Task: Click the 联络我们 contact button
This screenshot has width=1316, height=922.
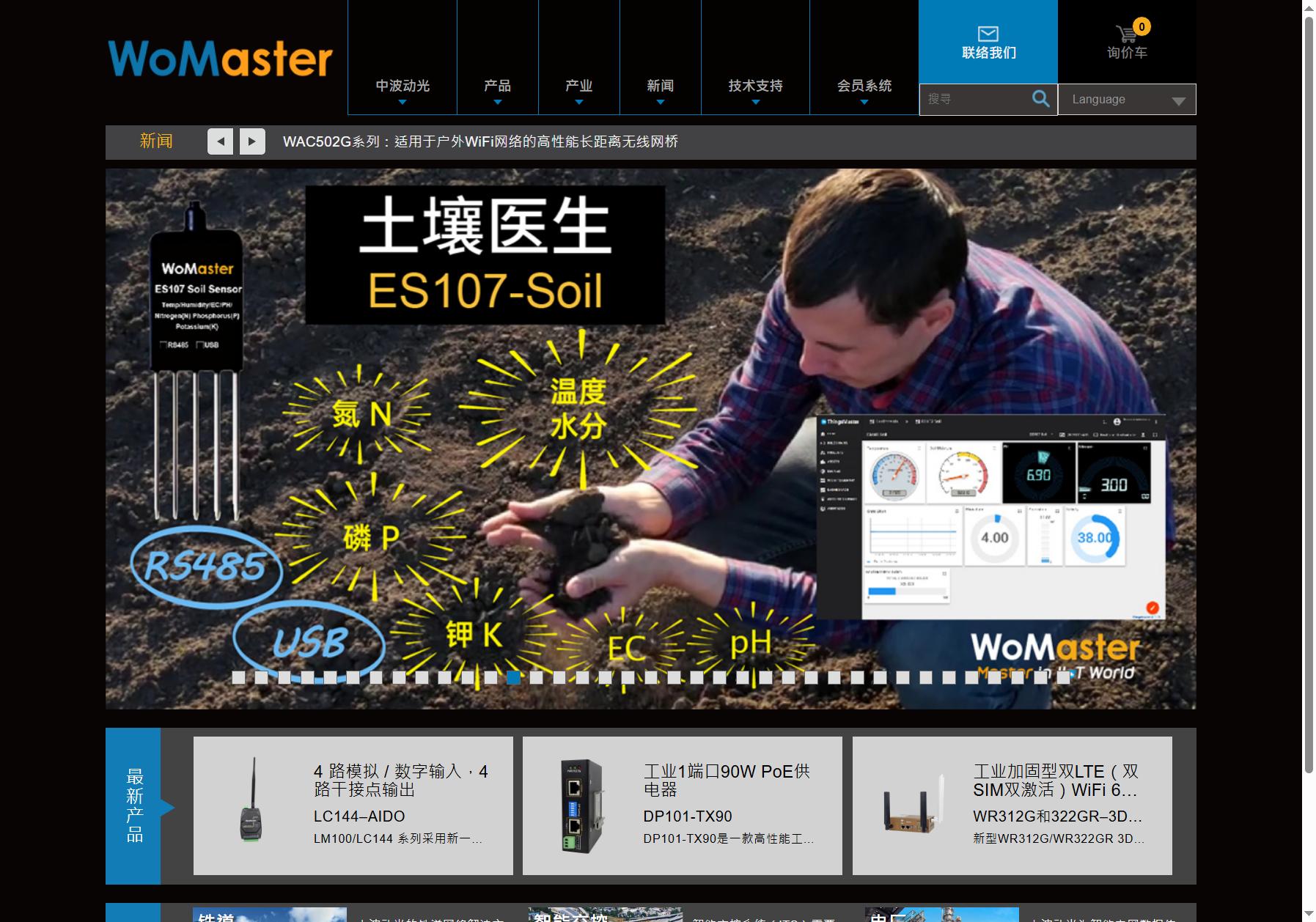Action: [988, 42]
